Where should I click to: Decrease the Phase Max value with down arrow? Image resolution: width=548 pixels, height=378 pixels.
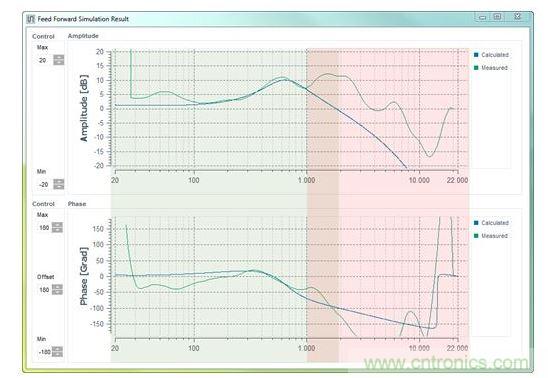click(57, 230)
